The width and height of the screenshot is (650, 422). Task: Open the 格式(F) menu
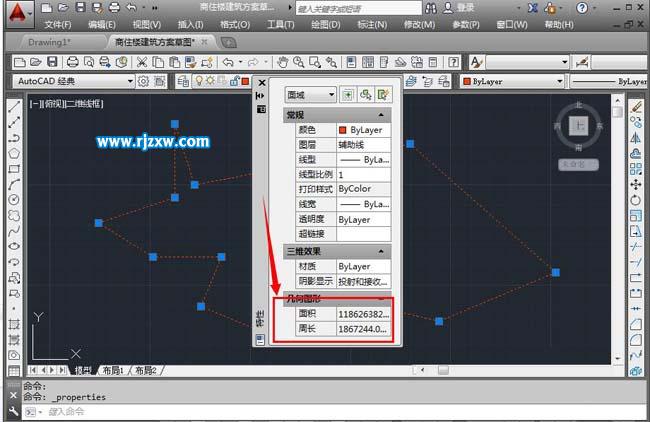point(235,24)
